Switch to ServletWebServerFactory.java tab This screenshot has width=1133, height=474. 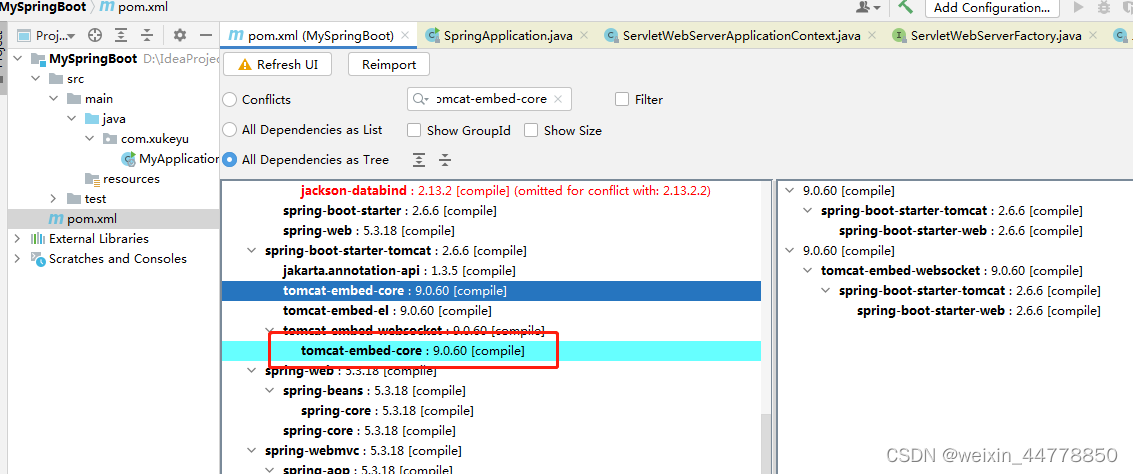pyautogui.click(x=996, y=35)
